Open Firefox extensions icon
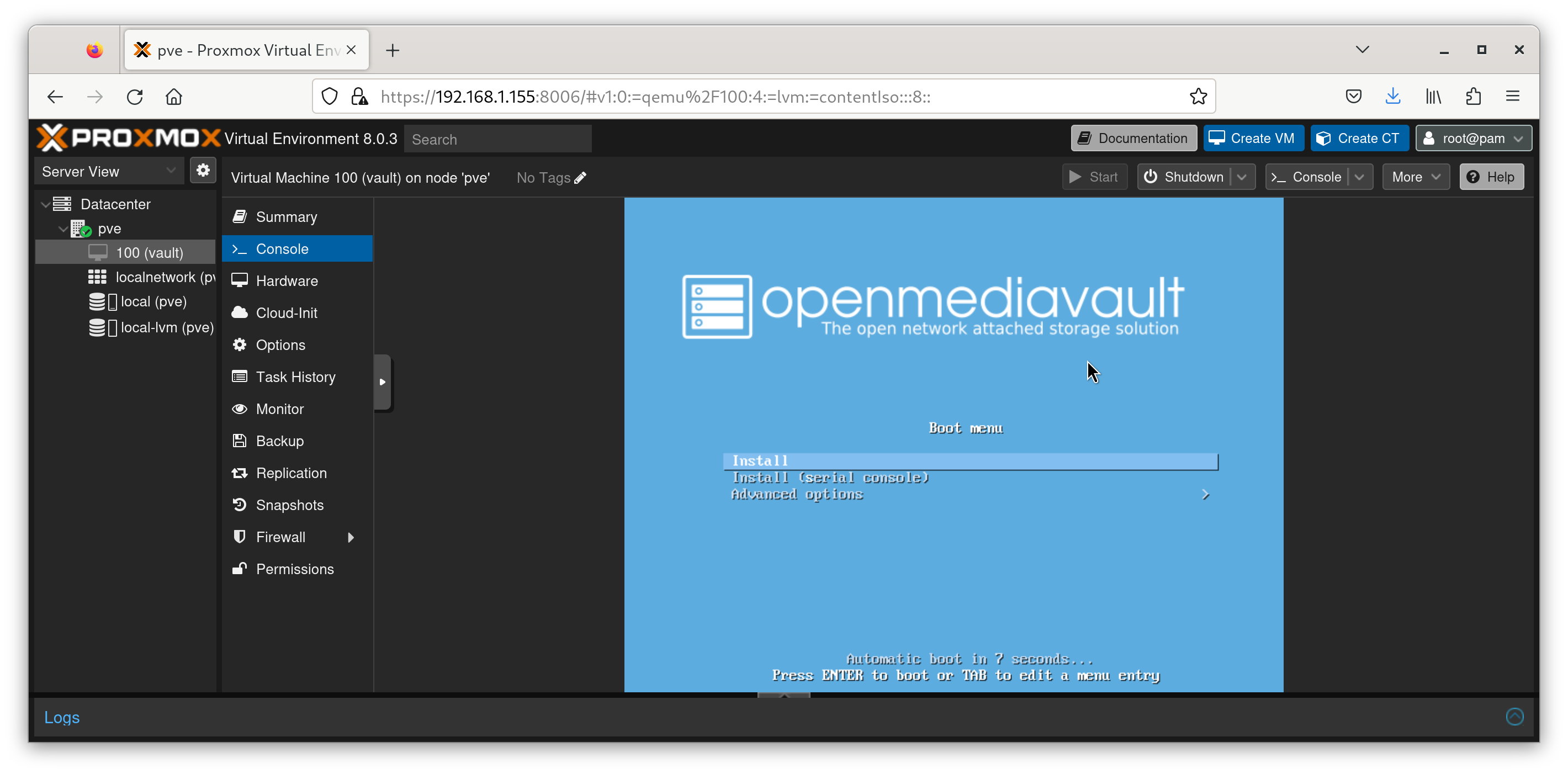Viewport: 1568px width, 774px height. pos(1473,96)
